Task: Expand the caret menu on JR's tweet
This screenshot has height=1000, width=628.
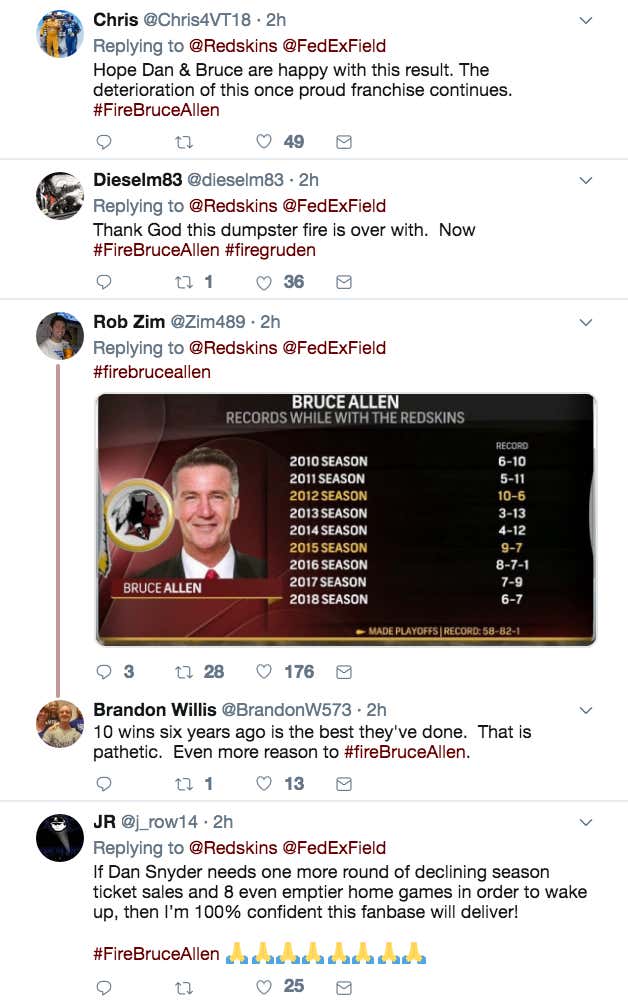Action: coord(585,821)
